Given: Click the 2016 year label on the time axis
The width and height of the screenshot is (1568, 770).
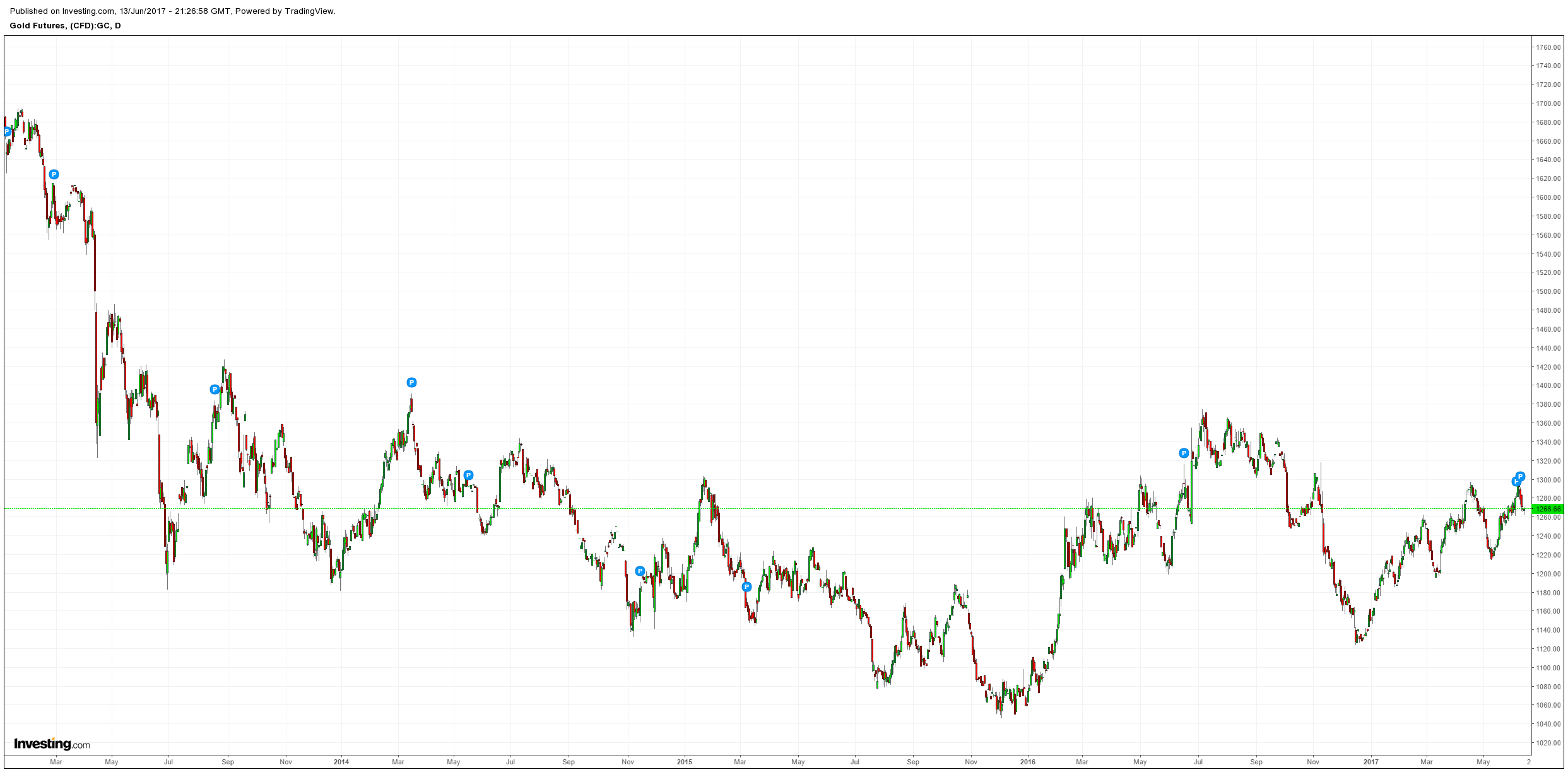Looking at the screenshot, I should click(1027, 762).
